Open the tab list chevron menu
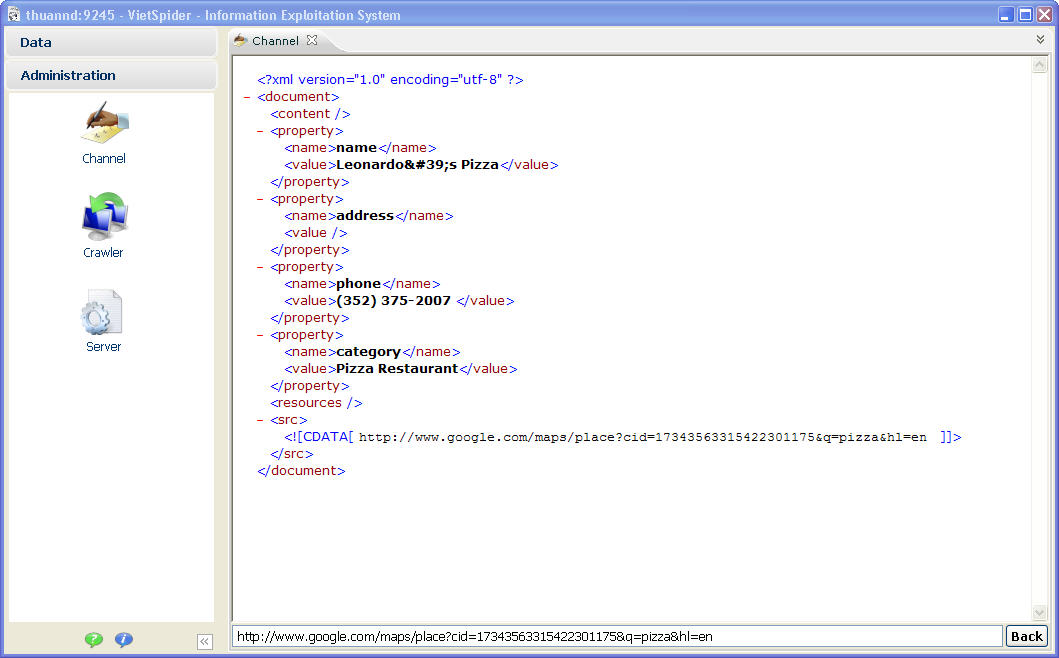Screen dimensions: 1059x658 (x=1040, y=40)
